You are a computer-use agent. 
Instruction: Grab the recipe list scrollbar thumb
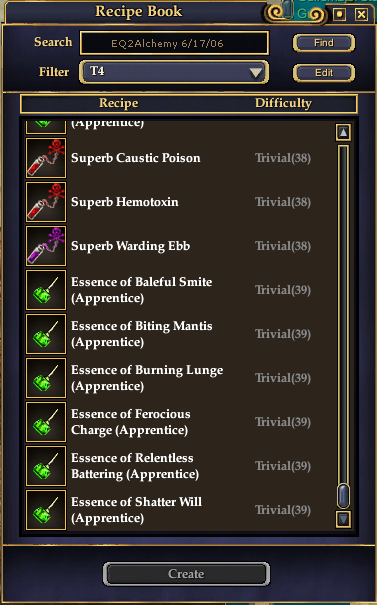tap(343, 495)
